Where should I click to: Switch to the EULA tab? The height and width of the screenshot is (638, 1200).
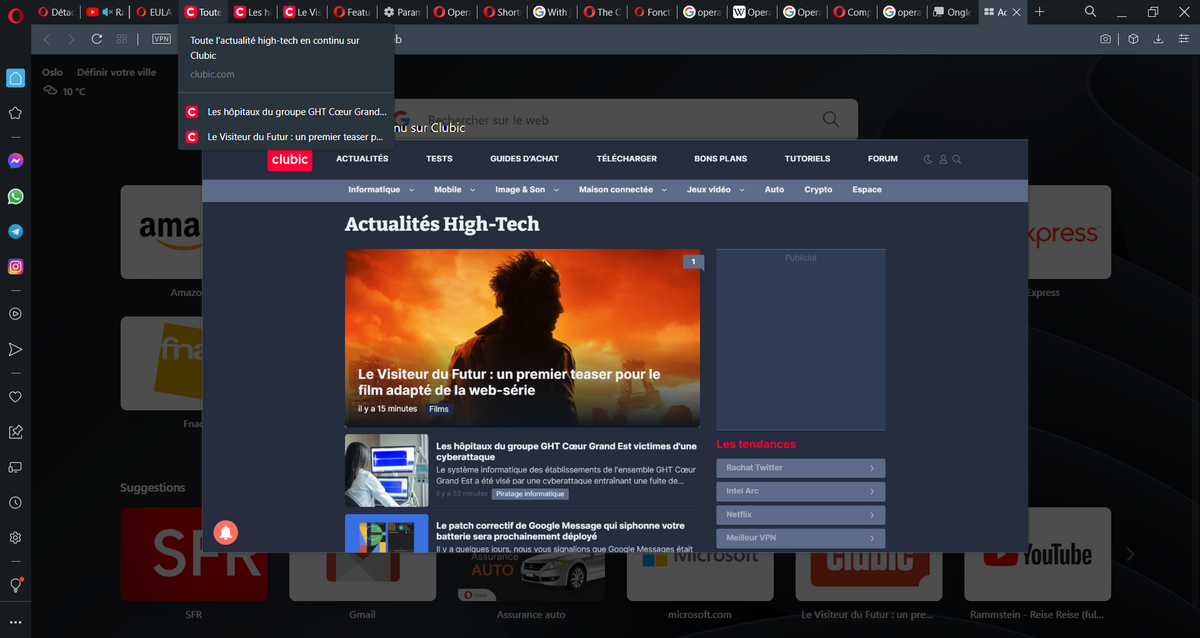click(153, 12)
